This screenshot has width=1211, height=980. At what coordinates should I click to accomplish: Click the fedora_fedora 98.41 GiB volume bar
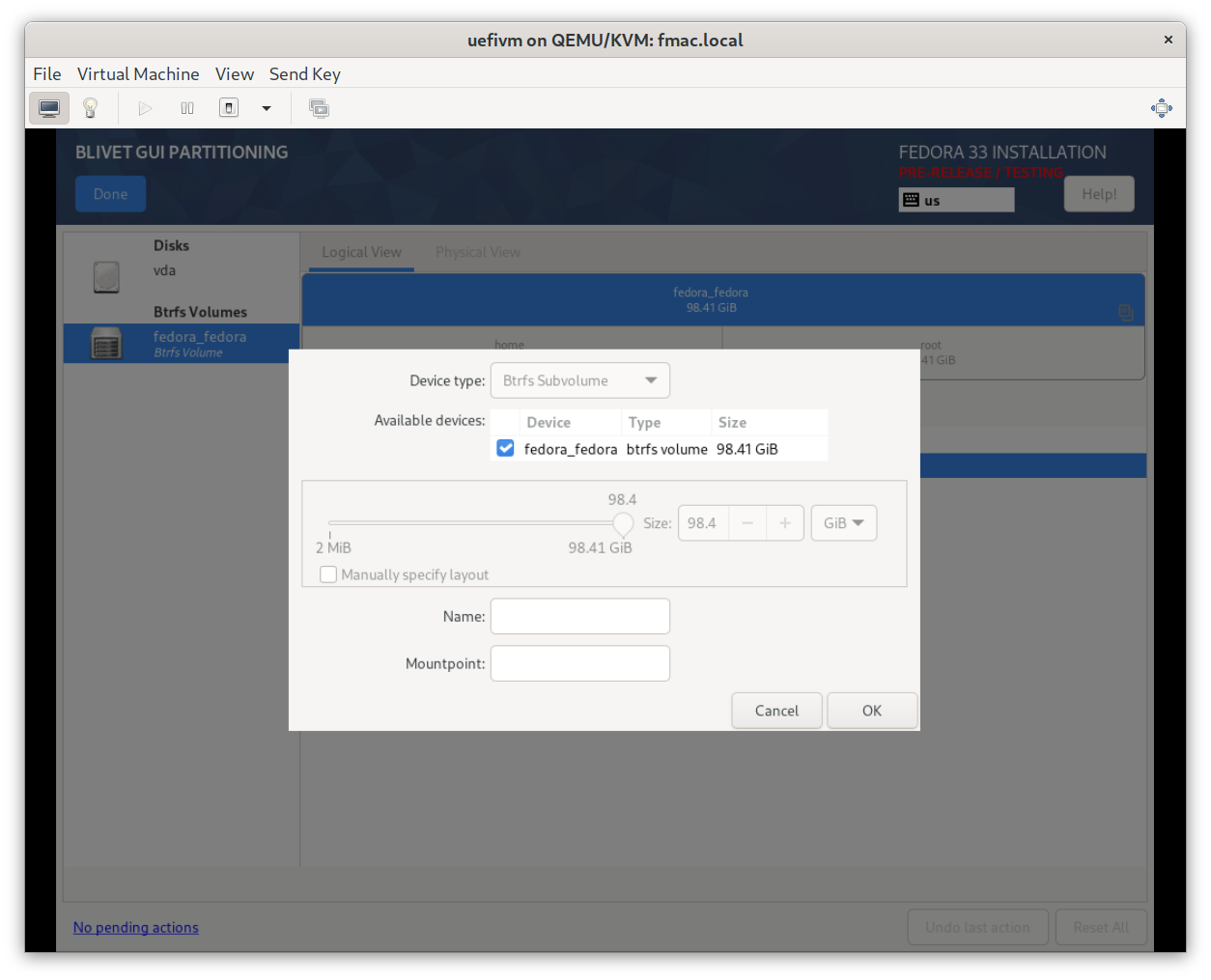coord(723,299)
